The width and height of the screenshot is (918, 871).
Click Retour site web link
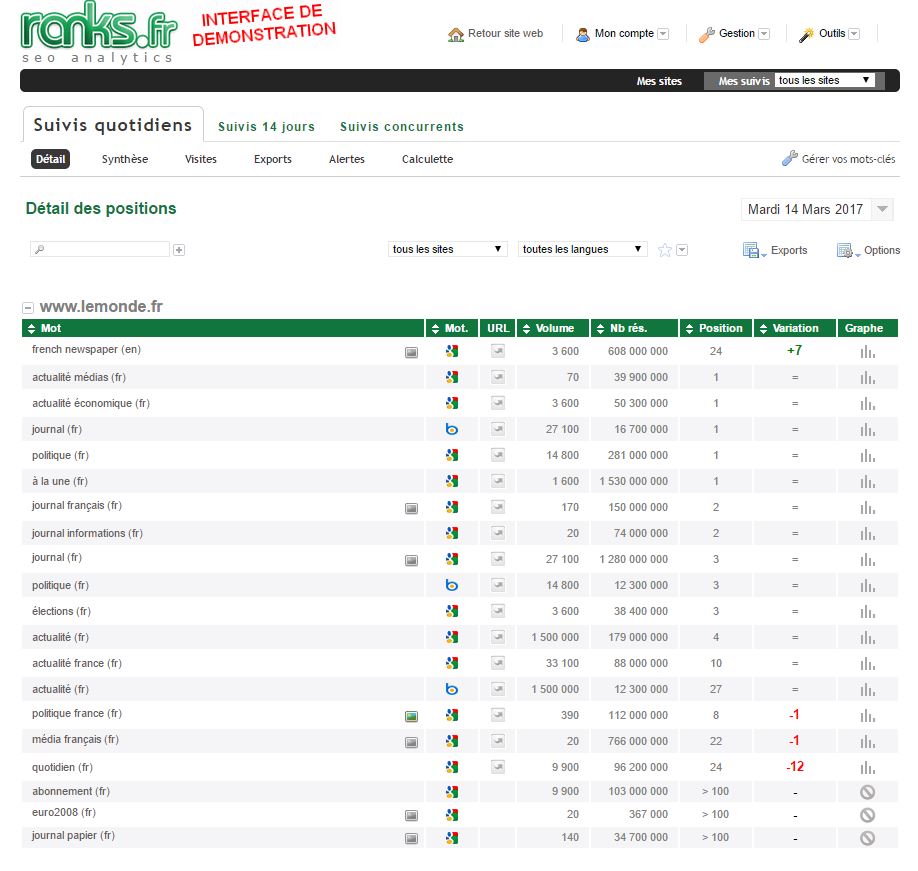[x=495, y=33]
